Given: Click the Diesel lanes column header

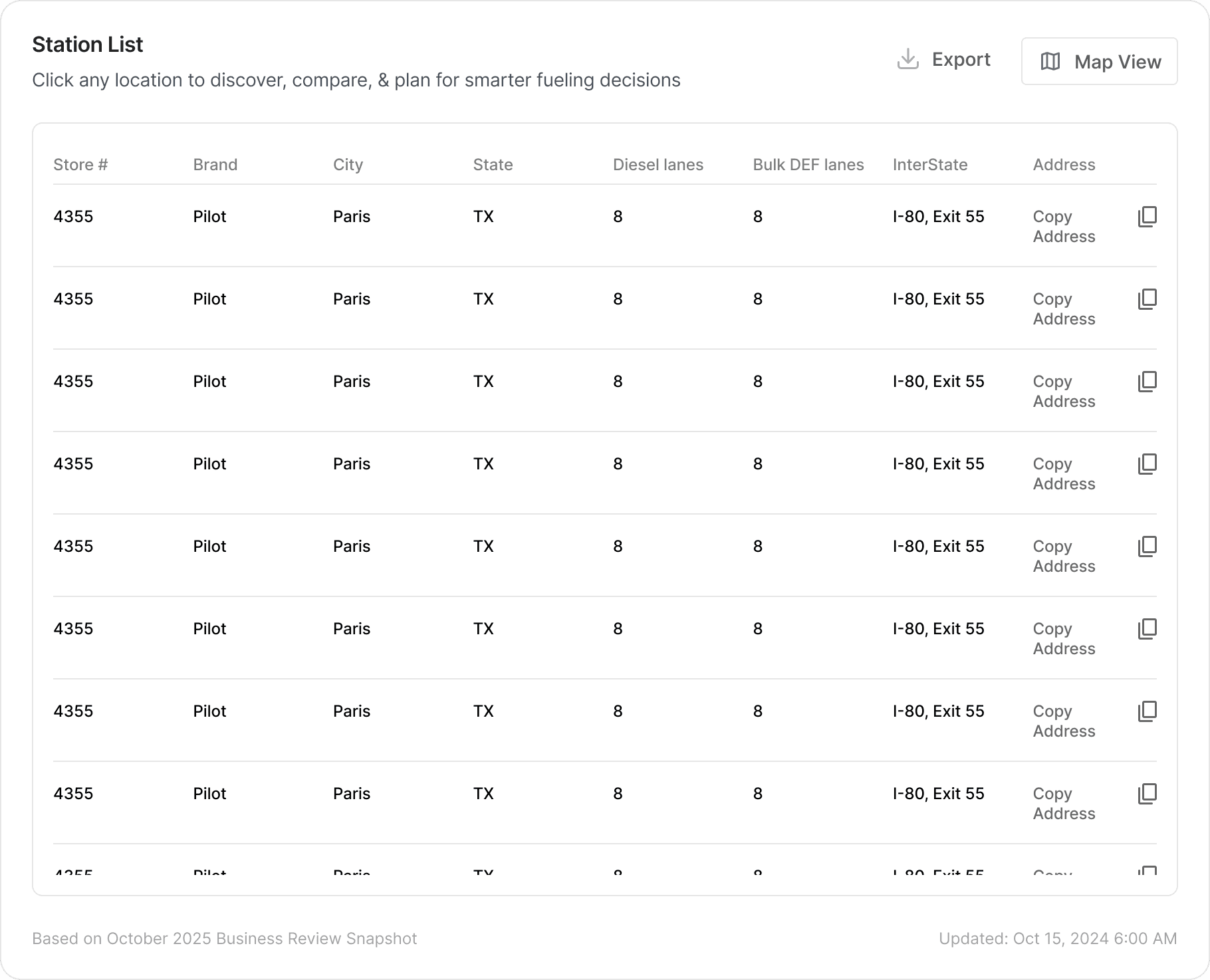Looking at the screenshot, I should click(x=658, y=165).
